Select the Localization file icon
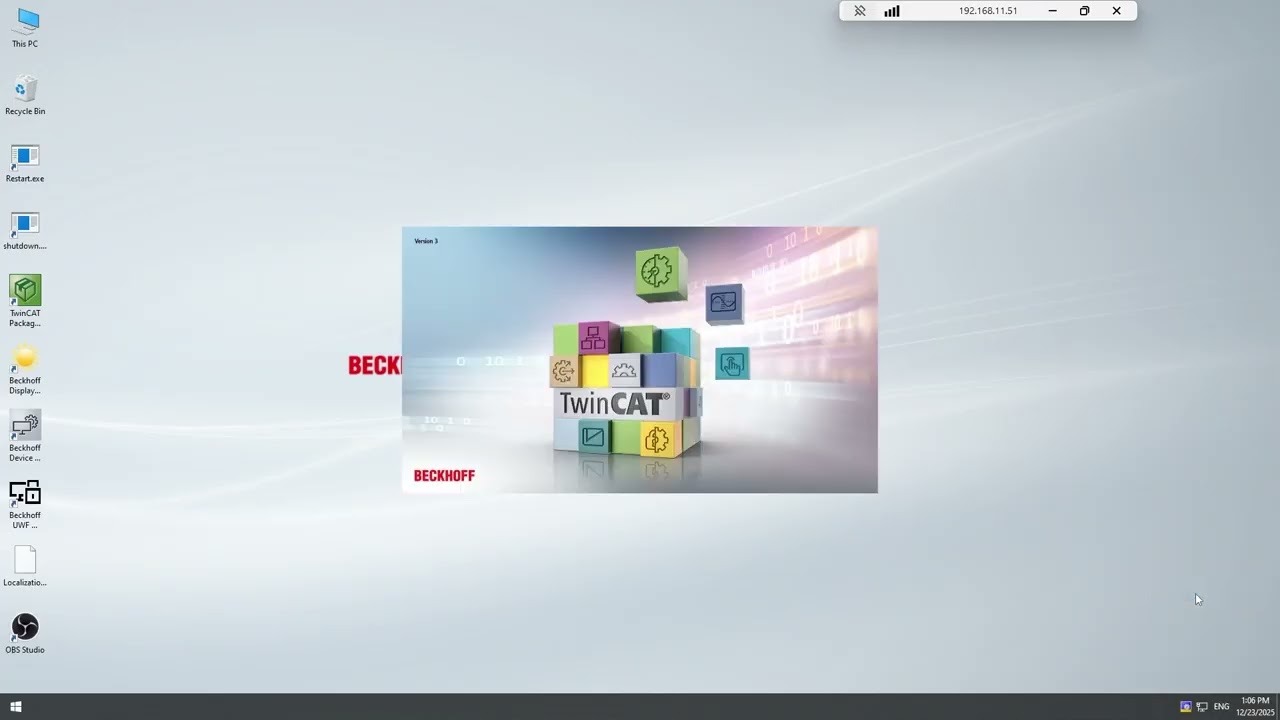 [25, 567]
